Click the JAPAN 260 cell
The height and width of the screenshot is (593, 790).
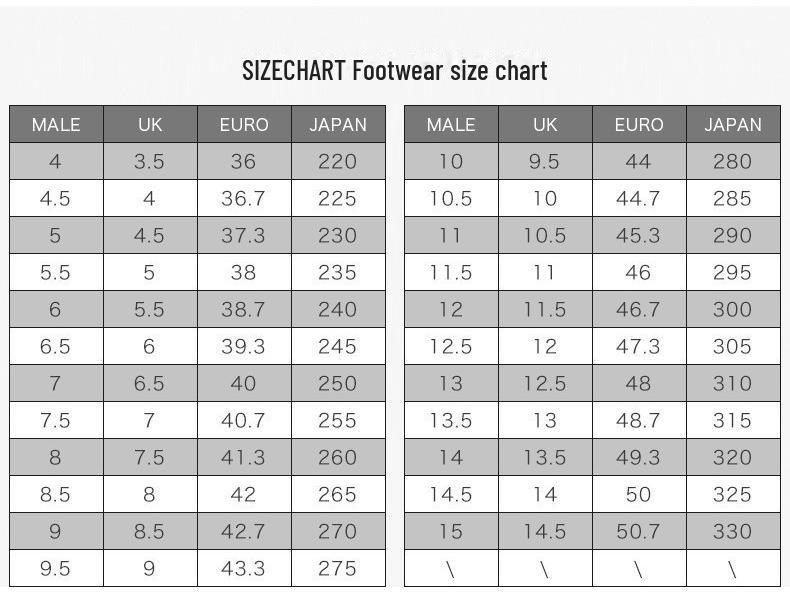pyautogui.click(x=337, y=458)
